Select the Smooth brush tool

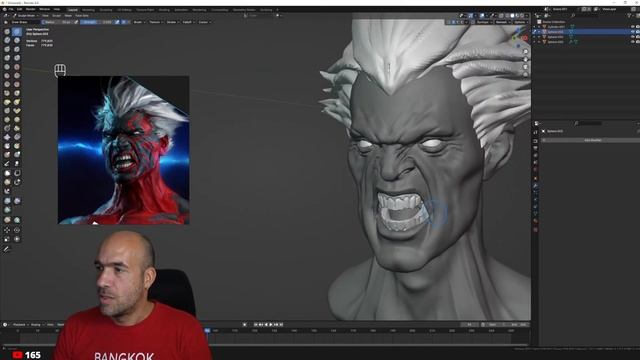[17, 67]
